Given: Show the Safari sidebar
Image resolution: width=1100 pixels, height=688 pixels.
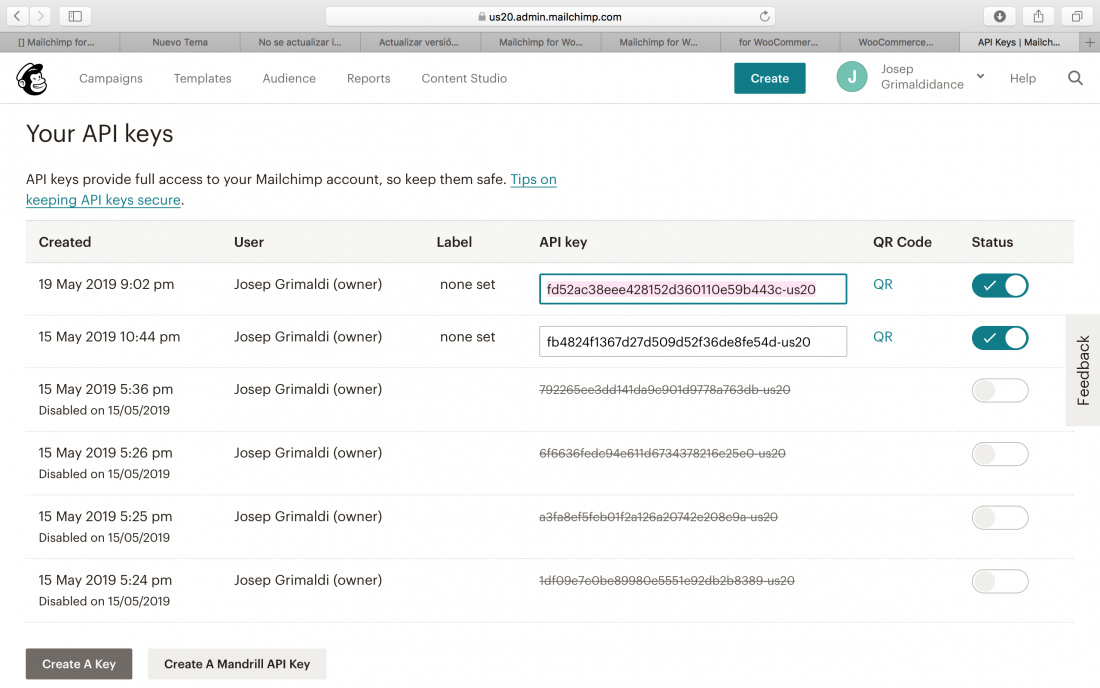Looking at the screenshot, I should [x=75, y=16].
